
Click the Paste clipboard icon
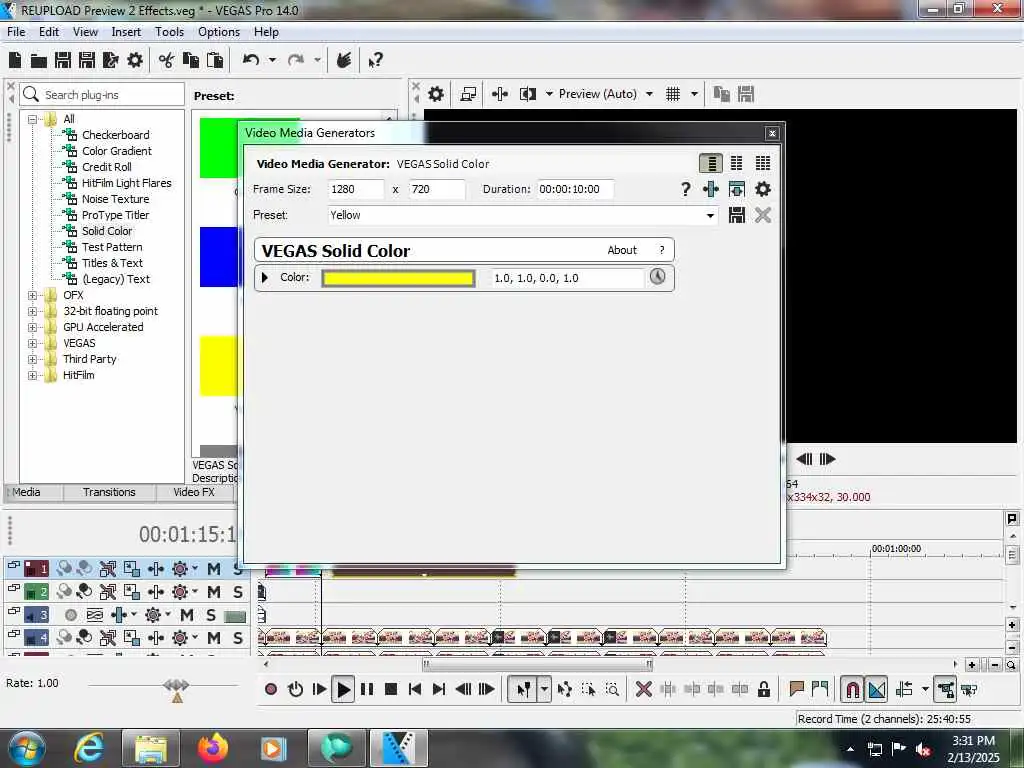coord(215,61)
